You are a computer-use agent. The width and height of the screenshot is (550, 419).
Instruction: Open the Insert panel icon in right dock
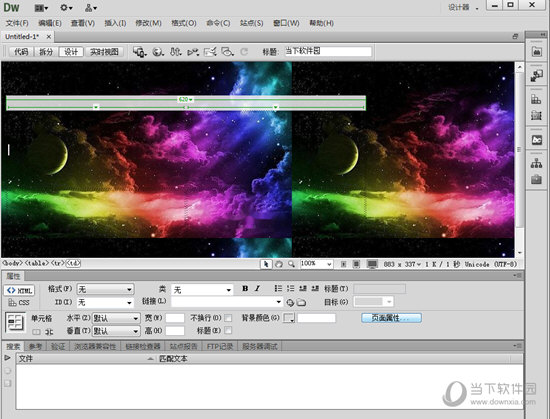coord(536,52)
